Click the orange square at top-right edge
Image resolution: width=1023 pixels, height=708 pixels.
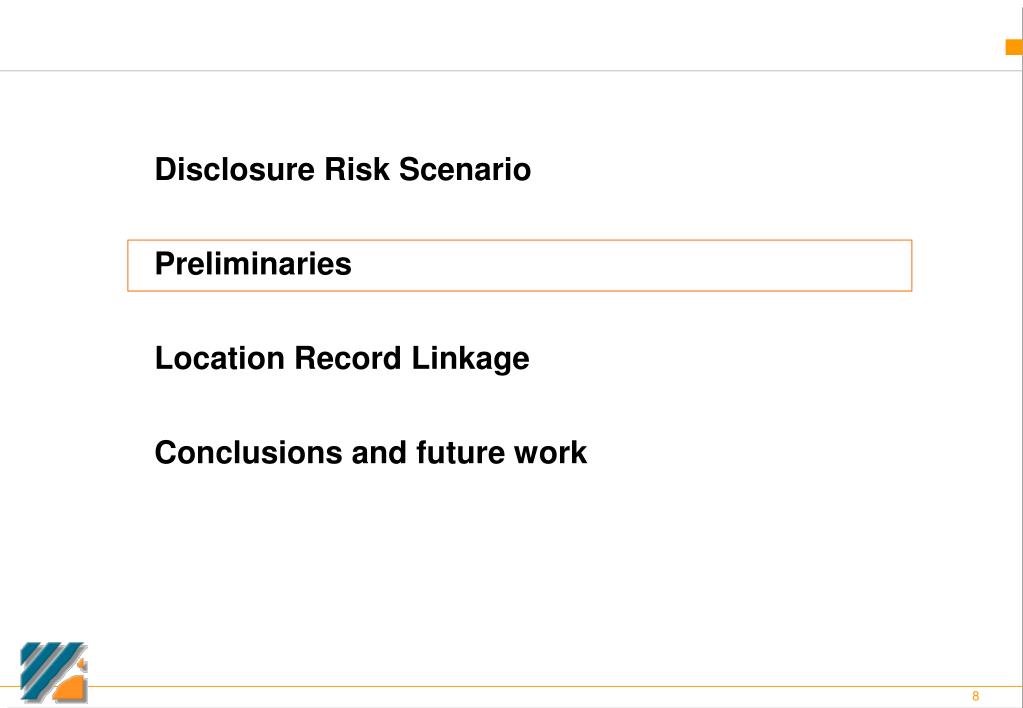point(1014,47)
